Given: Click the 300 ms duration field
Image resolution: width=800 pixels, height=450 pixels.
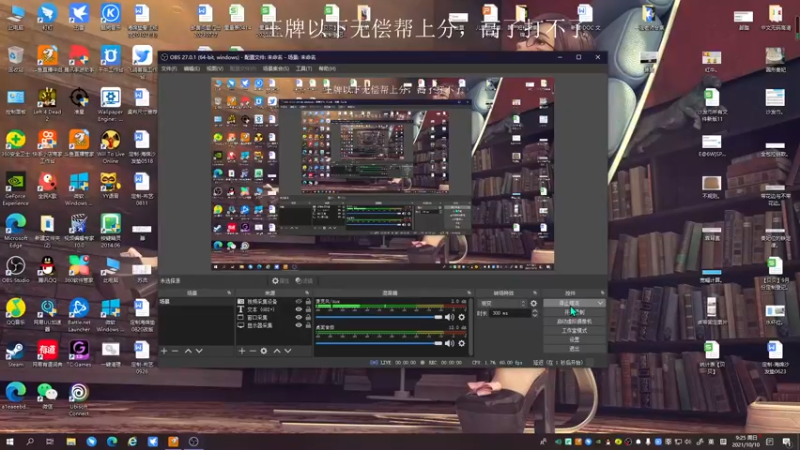Looking at the screenshot, I should (510, 313).
